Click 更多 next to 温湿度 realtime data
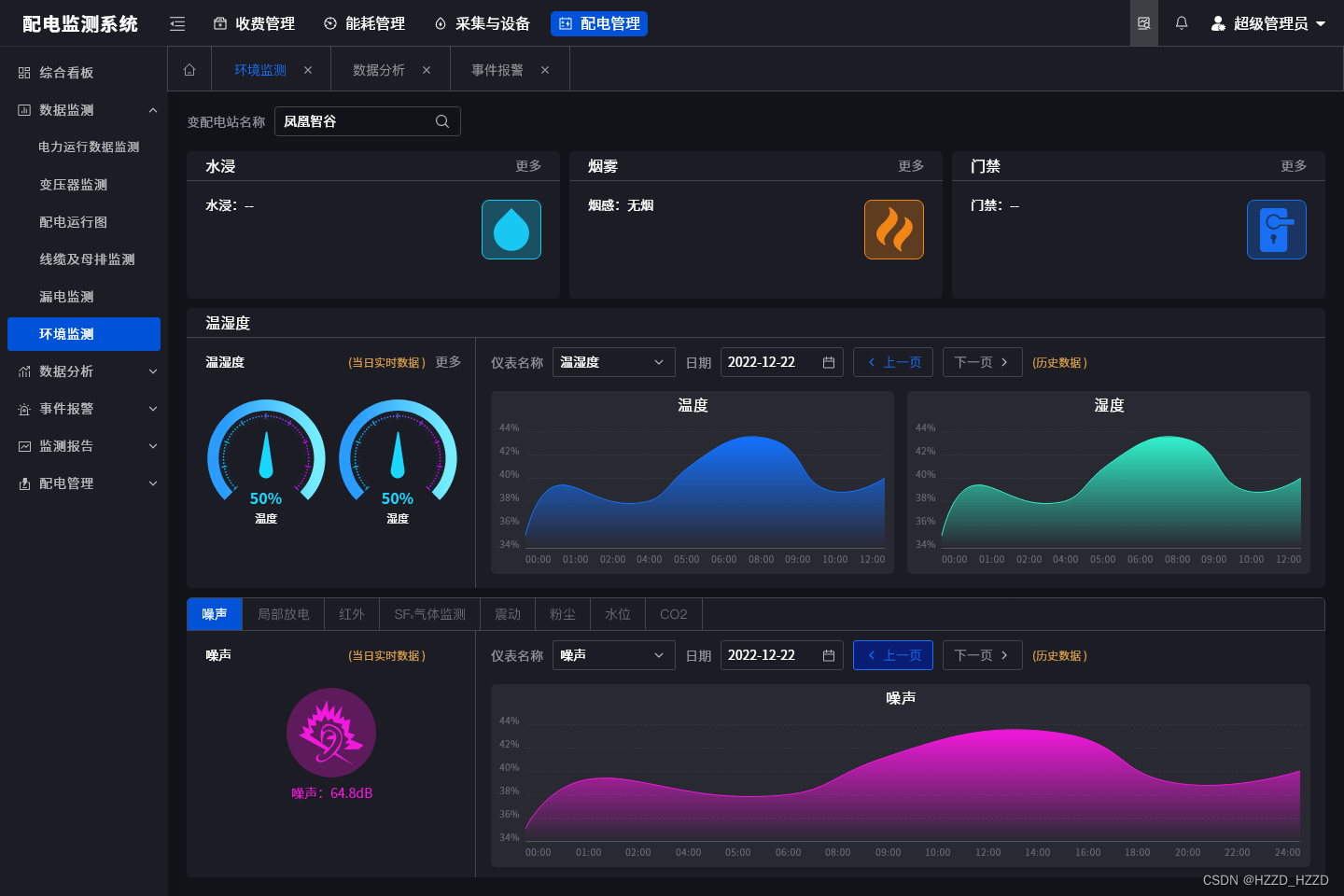The image size is (1344, 896). click(448, 362)
